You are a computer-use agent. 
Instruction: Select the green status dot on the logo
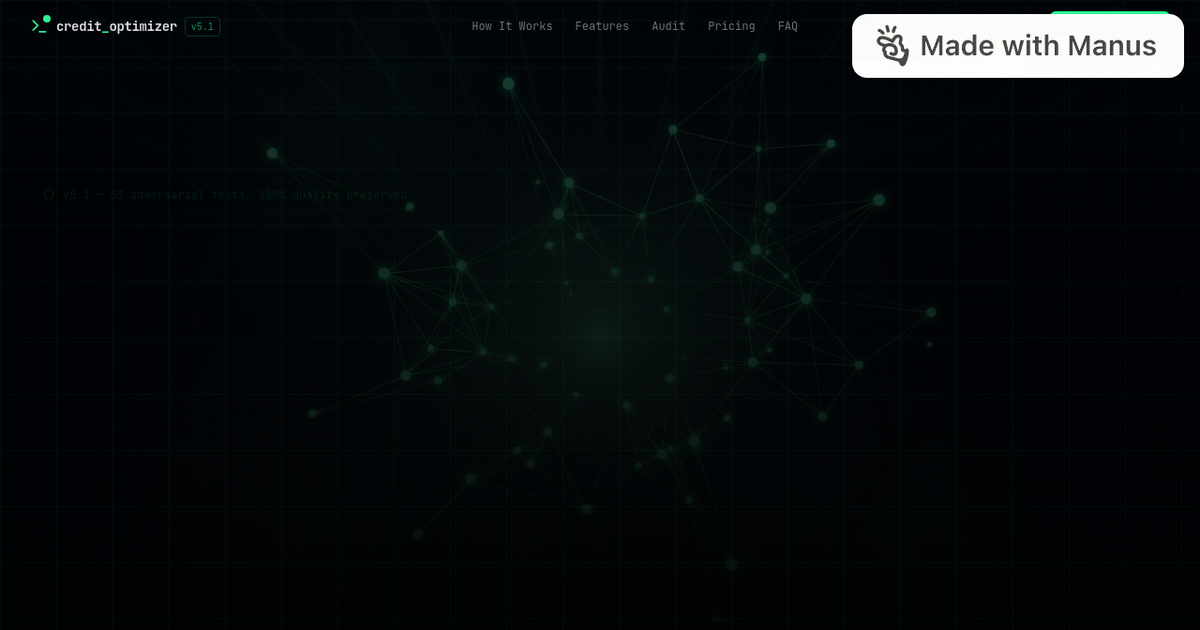click(46, 17)
